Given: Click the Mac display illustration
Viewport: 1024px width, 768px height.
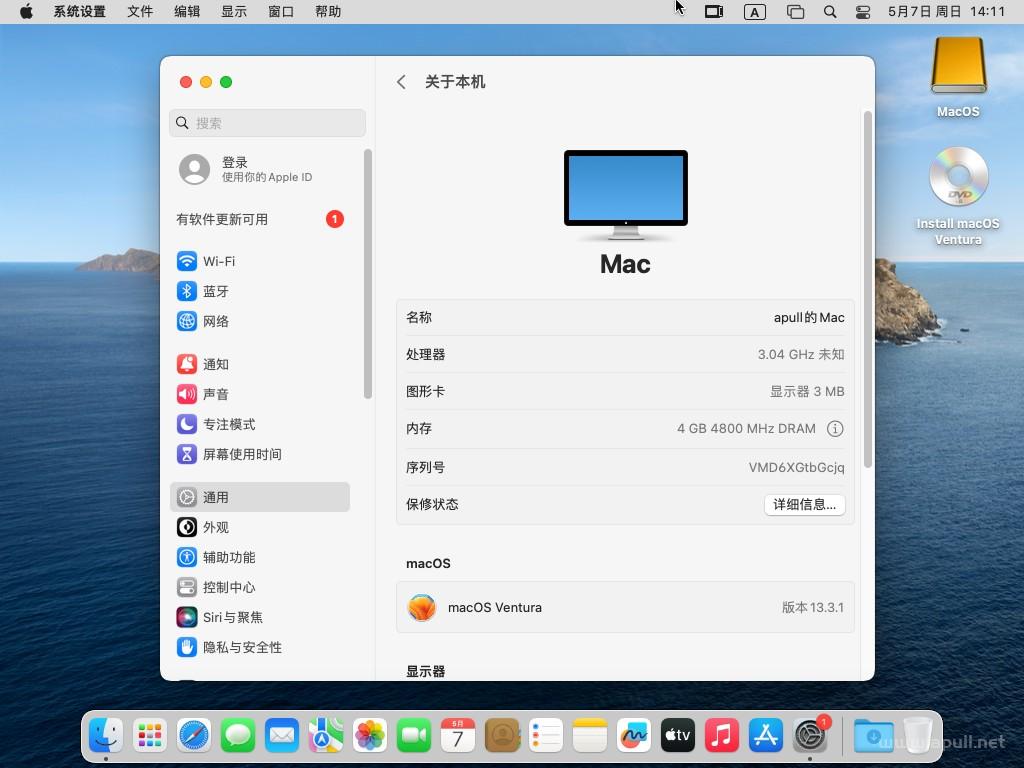Looking at the screenshot, I should [626, 195].
